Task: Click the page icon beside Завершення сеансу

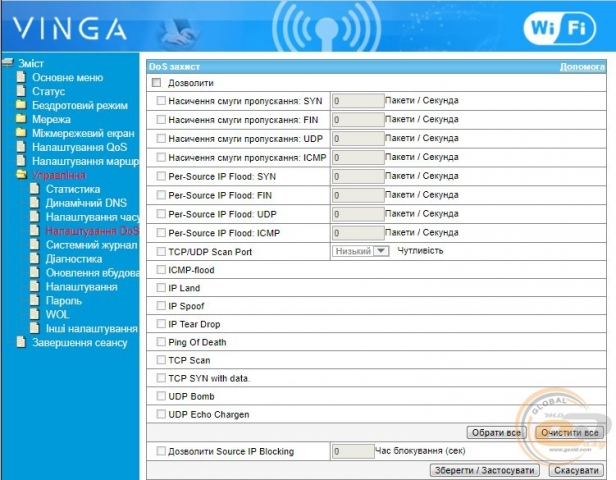Action: (21, 342)
